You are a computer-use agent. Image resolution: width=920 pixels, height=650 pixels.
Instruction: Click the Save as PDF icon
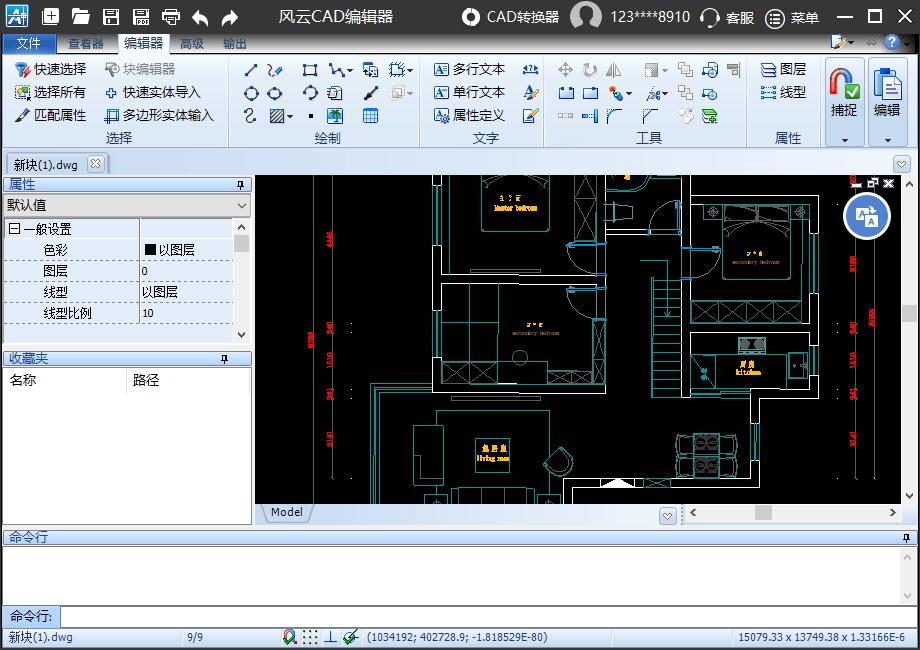point(141,16)
